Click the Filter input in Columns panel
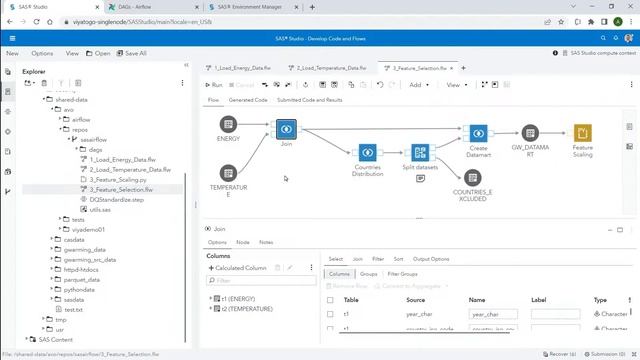This screenshot has width=640, height=360. pos(261,280)
